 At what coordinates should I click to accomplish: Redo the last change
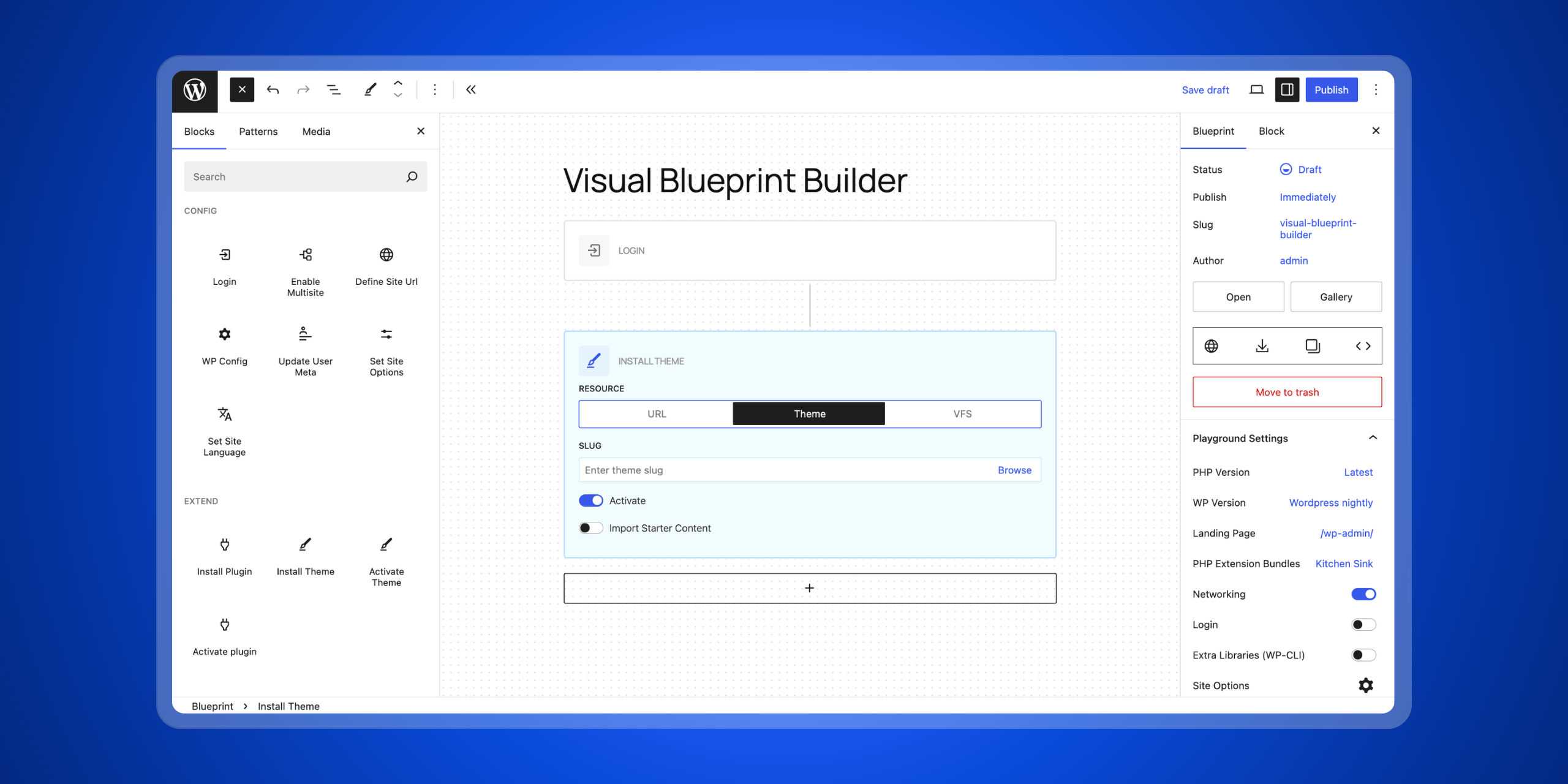point(303,90)
